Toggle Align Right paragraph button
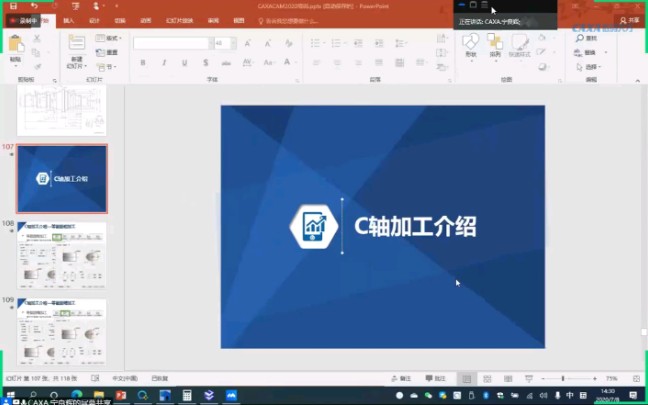Screen dimensions: 648x405 (x=358, y=62)
